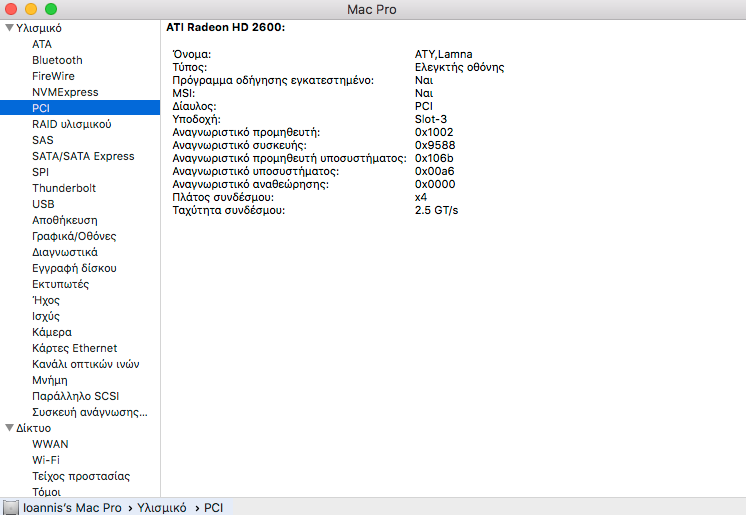Screen dimensions: 746x515
Task: Minimize window with yellow button
Action: pyautogui.click(x=31, y=9)
